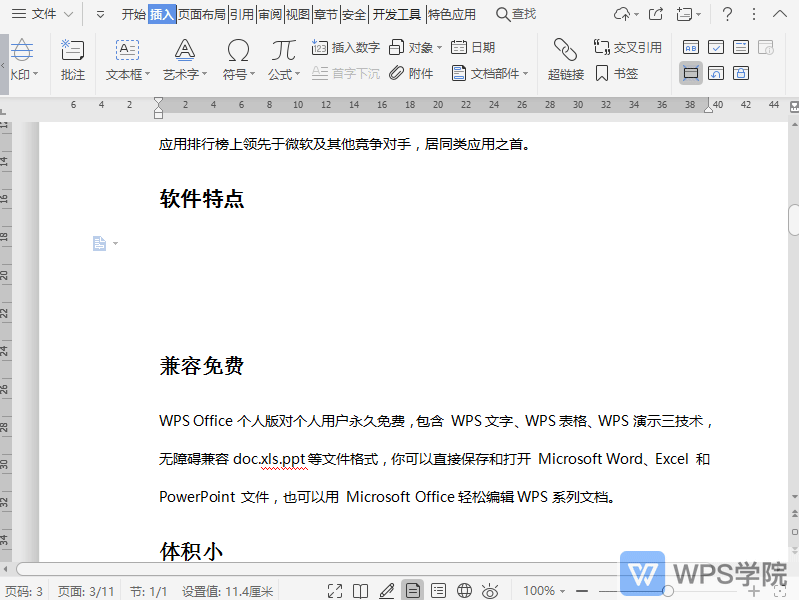Click the 查找 search button
This screenshot has width=799, height=600.
coord(516,14)
